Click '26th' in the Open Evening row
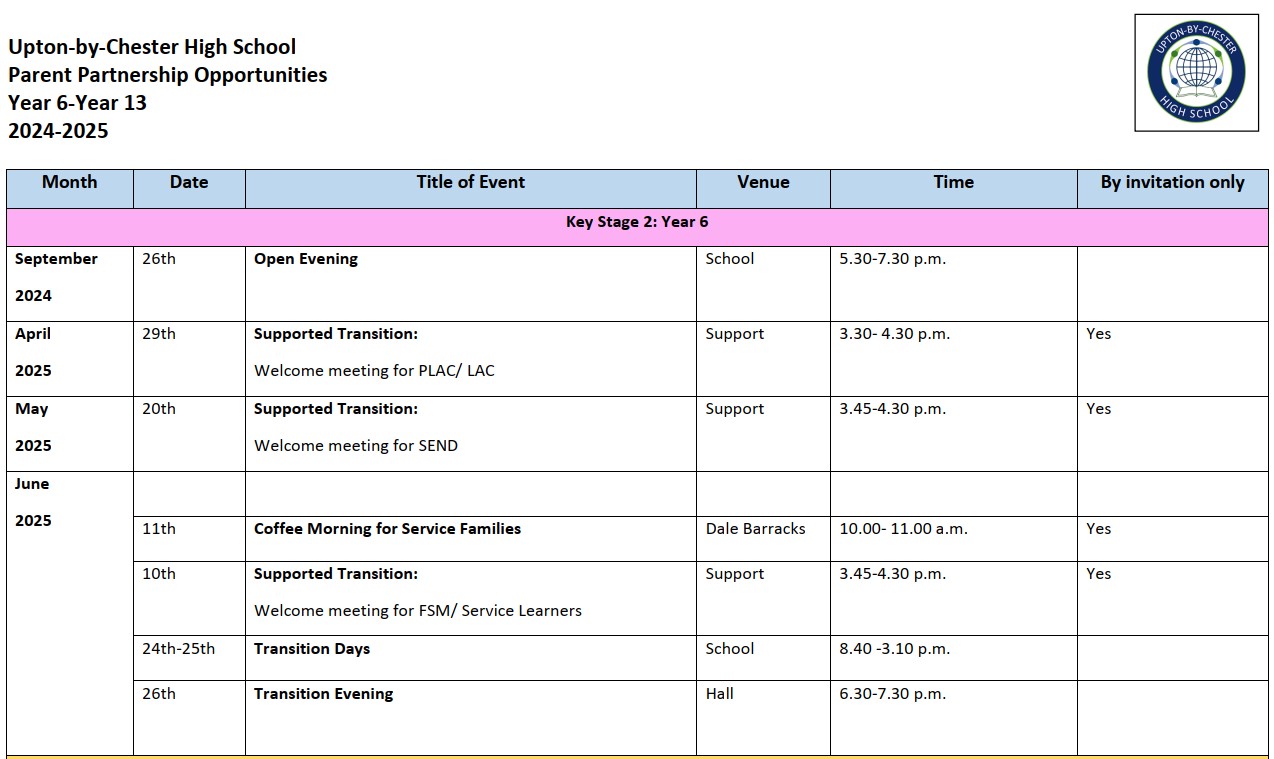This screenshot has height=759, width=1274. (159, 259)
